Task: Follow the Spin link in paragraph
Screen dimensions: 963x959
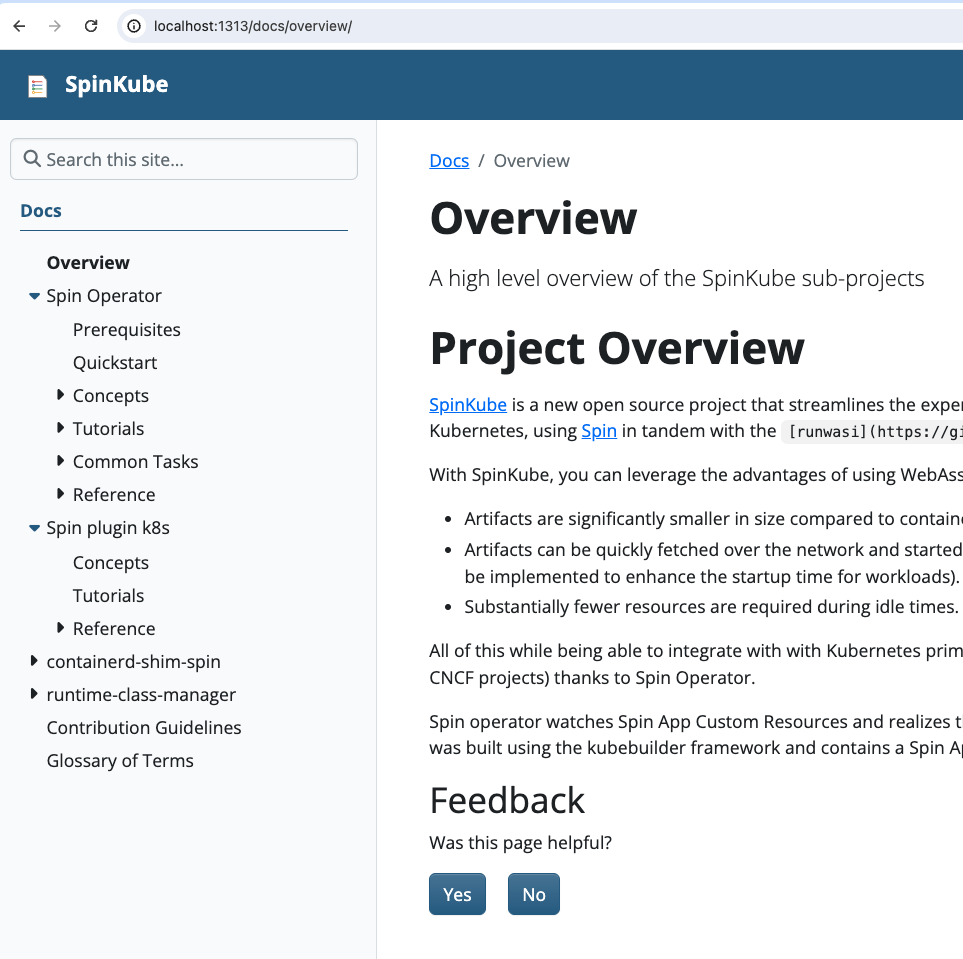Action: [x=599, y=431]
